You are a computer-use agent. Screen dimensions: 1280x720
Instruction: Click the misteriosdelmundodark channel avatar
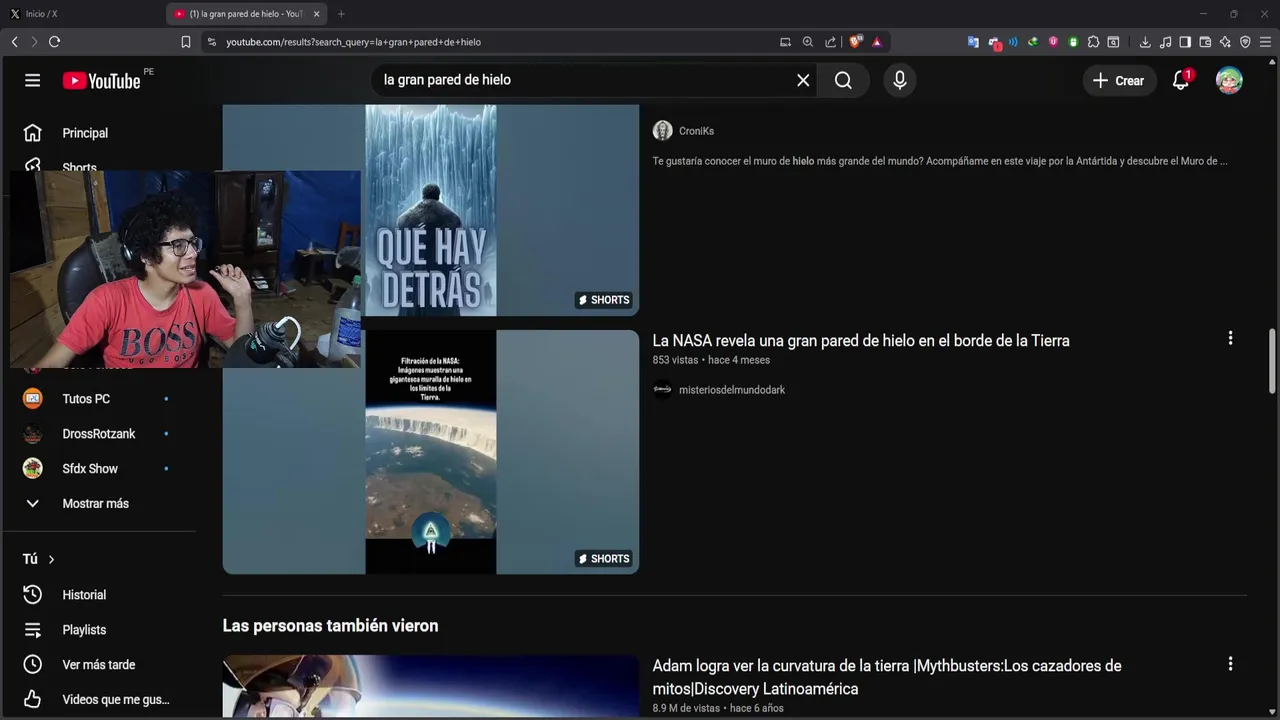662,390
